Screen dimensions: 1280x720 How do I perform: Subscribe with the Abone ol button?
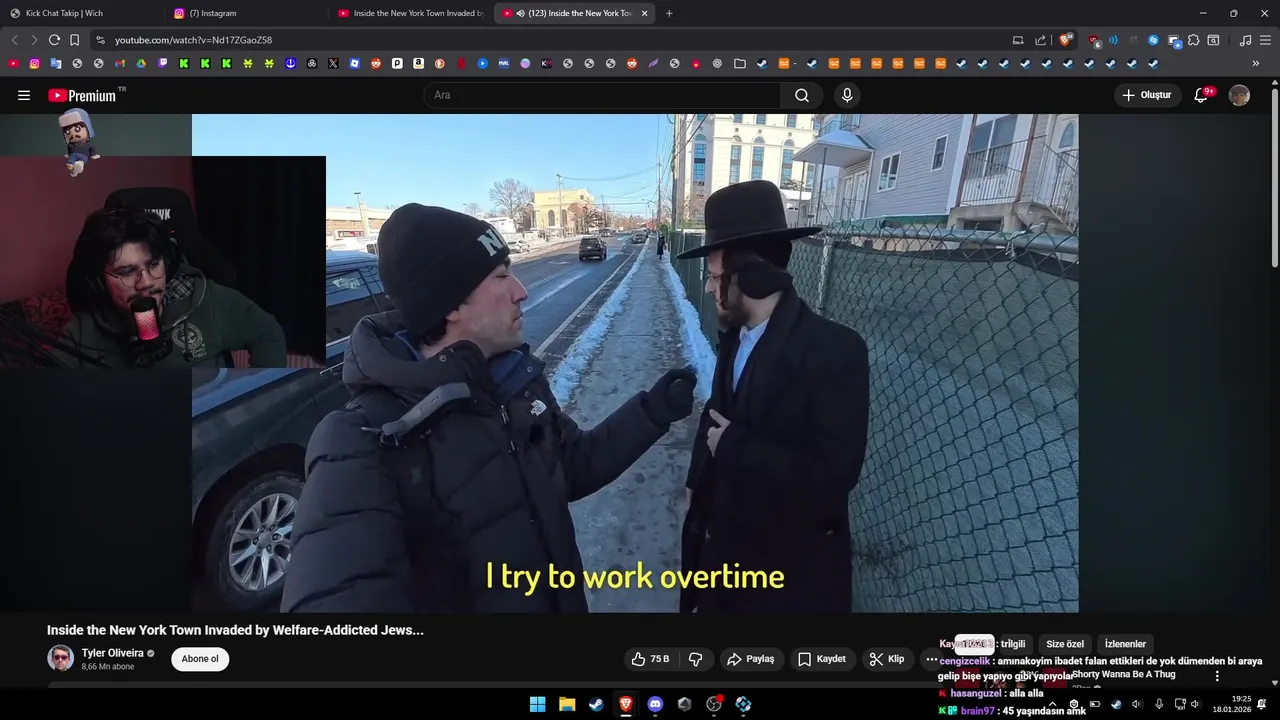[x=200, y=659]
